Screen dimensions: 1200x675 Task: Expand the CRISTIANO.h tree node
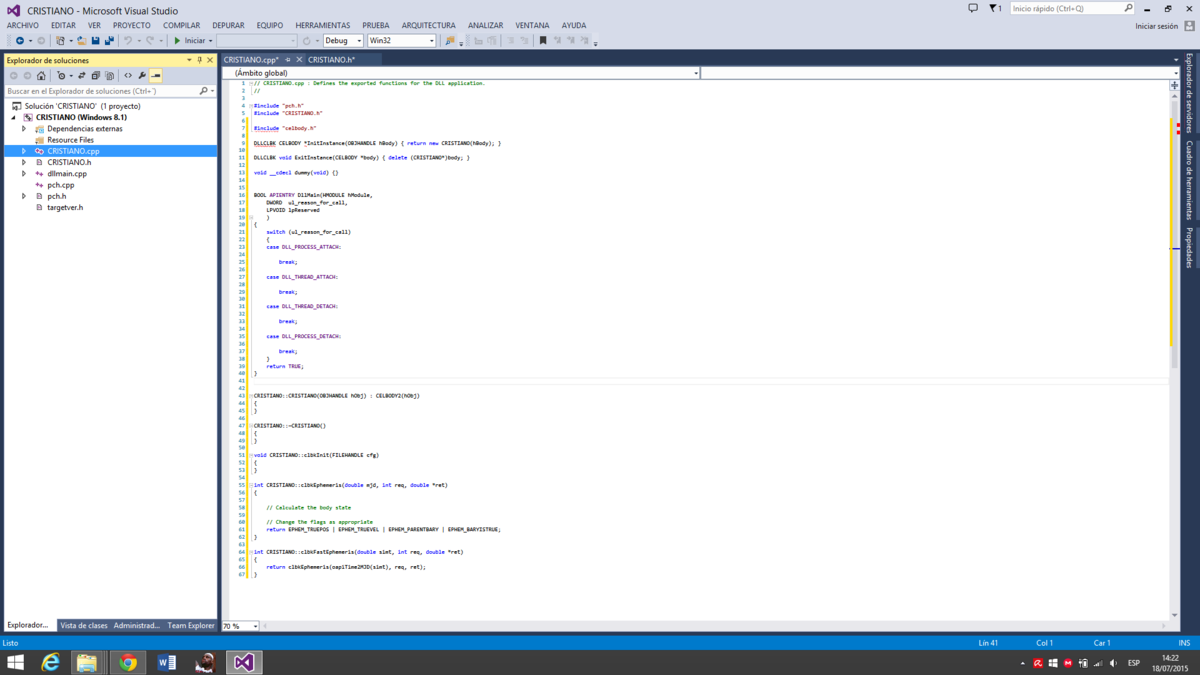click(24, 162)
